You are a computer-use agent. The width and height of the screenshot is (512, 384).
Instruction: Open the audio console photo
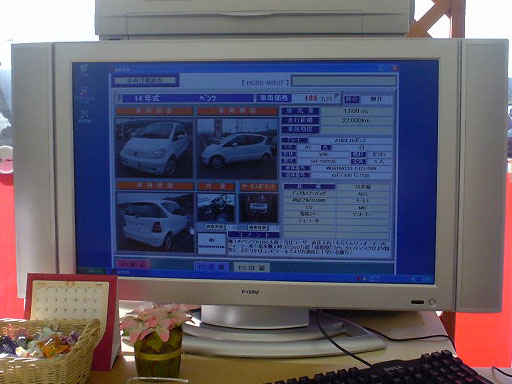point(259,208)
